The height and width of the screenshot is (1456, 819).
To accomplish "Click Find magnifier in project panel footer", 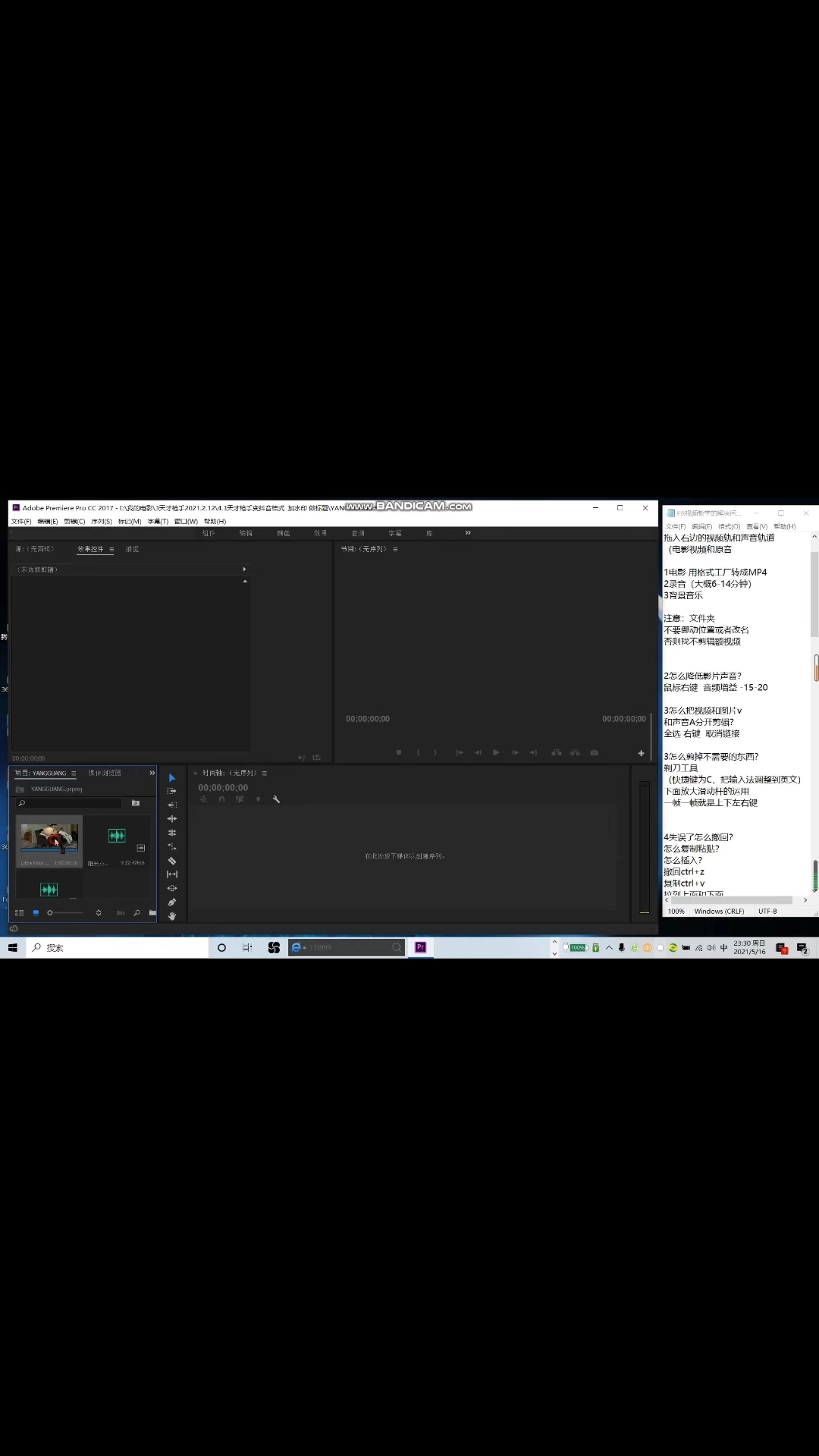I will point(137,913).
